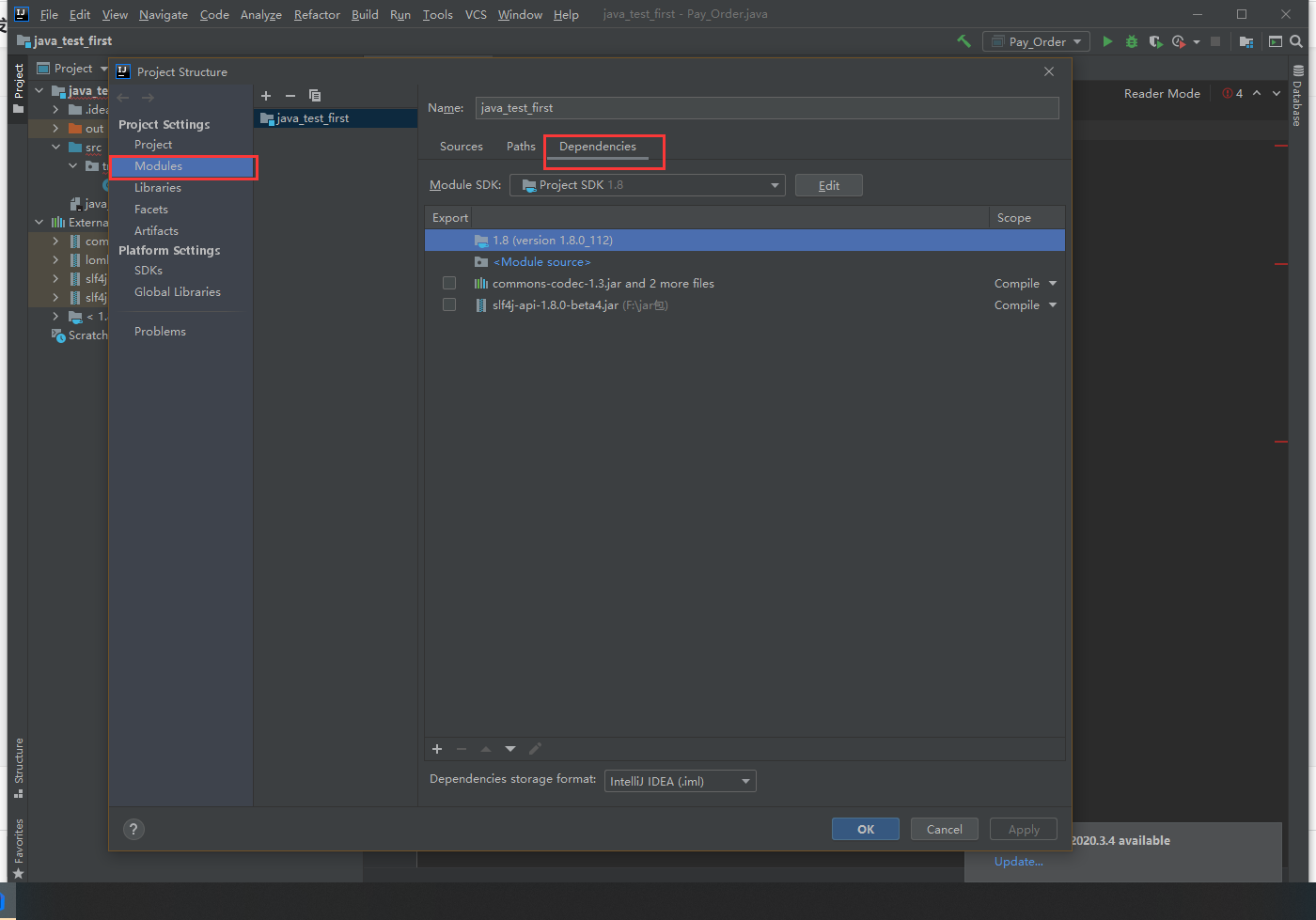Open the File menu
The image size is (1316, 920).
pos(49,15)
